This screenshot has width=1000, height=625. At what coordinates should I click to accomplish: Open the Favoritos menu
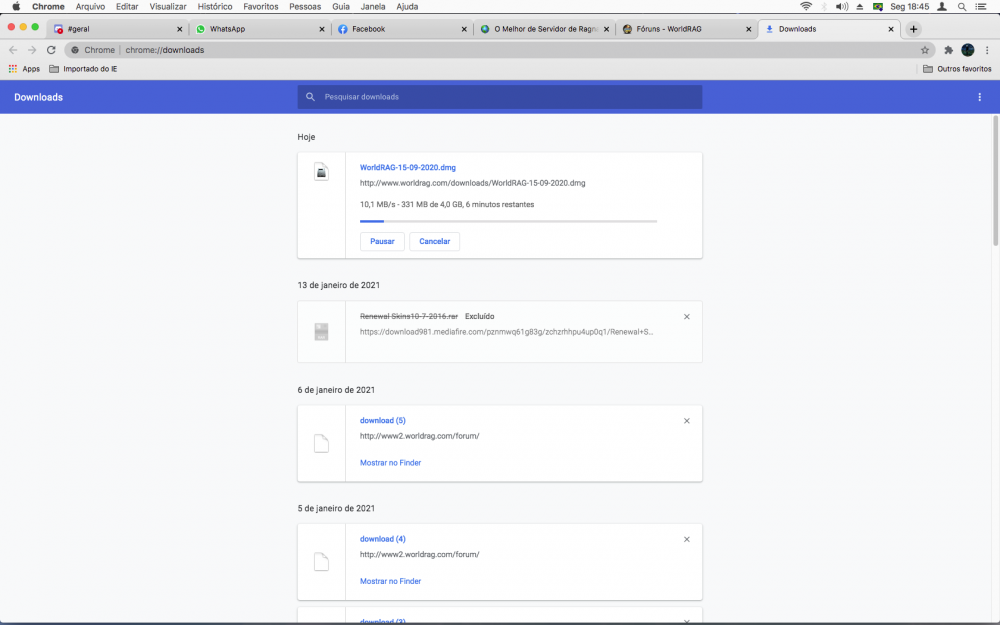[261, 6]
